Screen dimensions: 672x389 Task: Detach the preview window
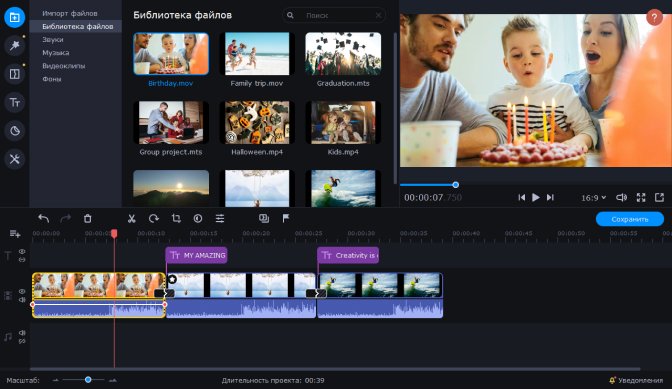(x=659, y=197)
